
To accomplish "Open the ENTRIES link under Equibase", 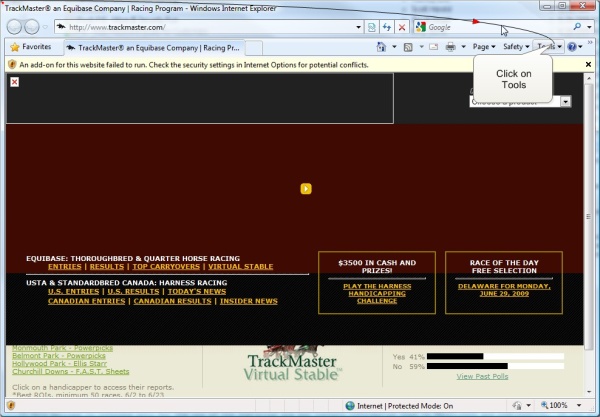I will [x=65, y=267].
